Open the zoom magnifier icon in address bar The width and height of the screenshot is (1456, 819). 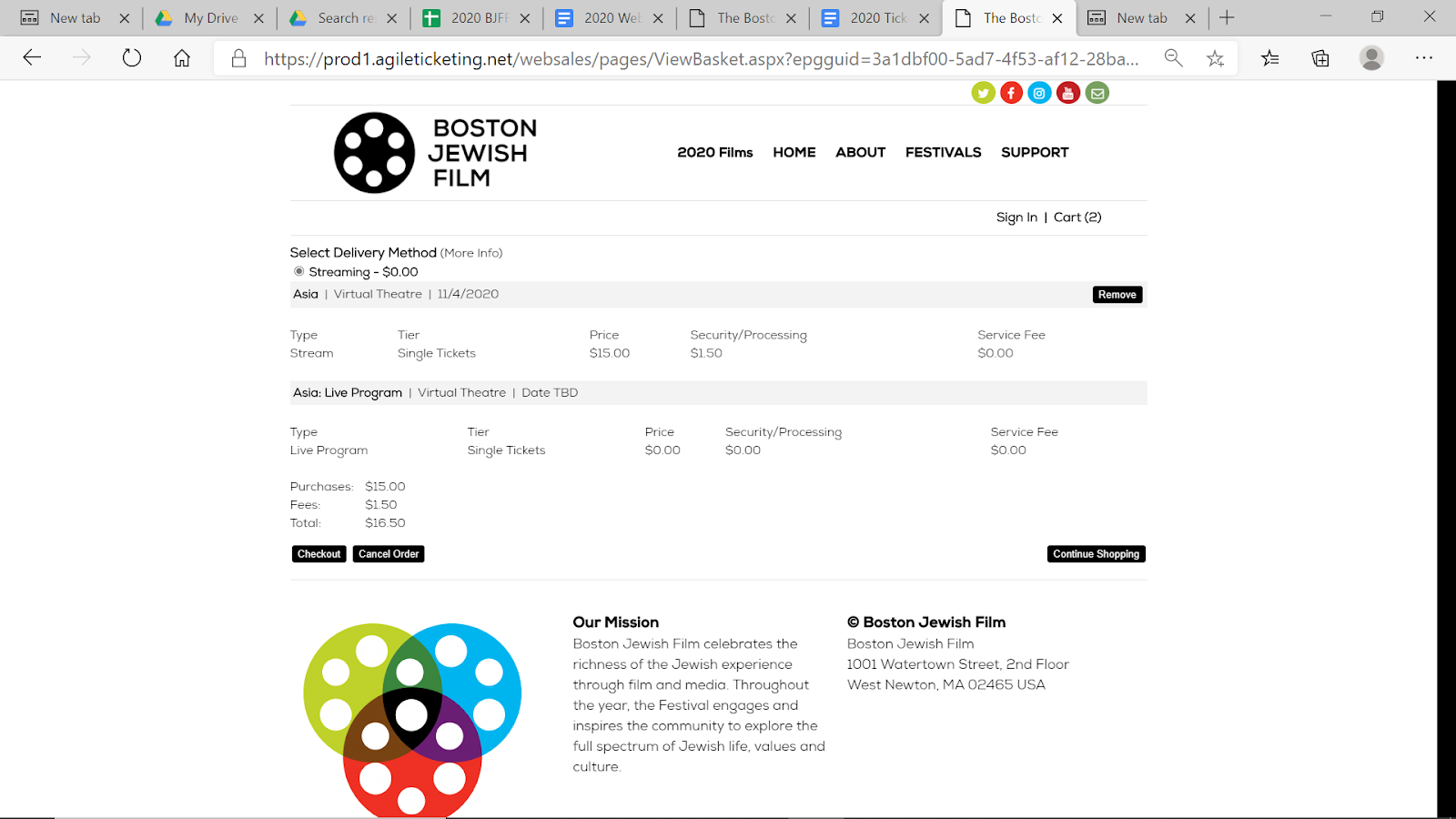pyautogui.click(x=1174, y=58)
